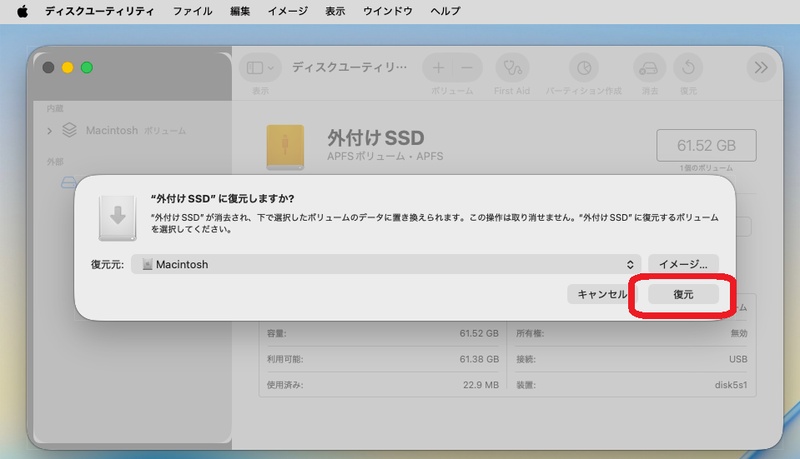
Task: Click the yellow minimize window button
Action: [67, 68]
